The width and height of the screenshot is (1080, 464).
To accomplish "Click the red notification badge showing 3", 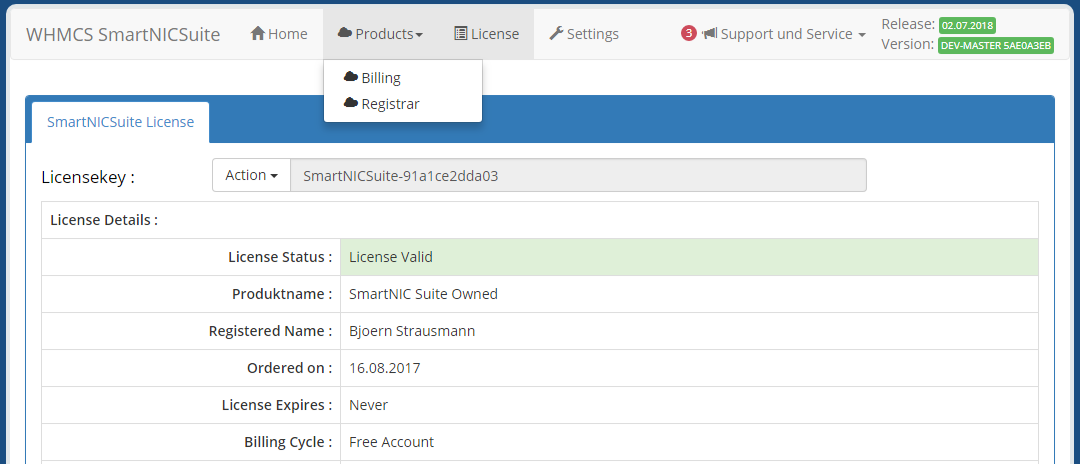I will (x=689, y=33).
